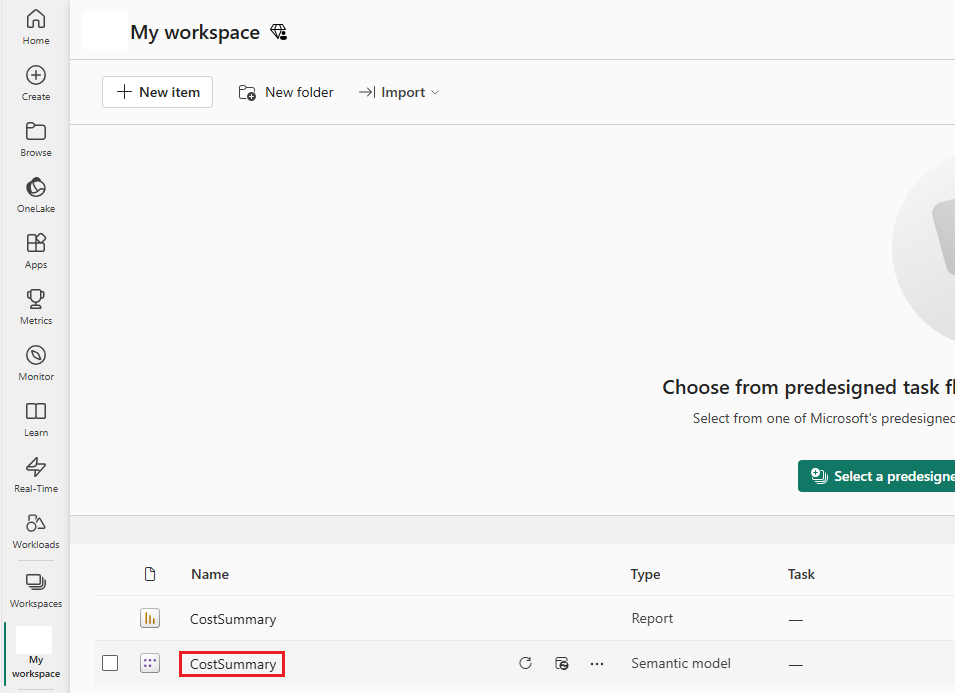The width and height of the screenshot is (955, 693).
Task: Click the 'Choose from predesigned task' heading
Action: pos(808,387)
